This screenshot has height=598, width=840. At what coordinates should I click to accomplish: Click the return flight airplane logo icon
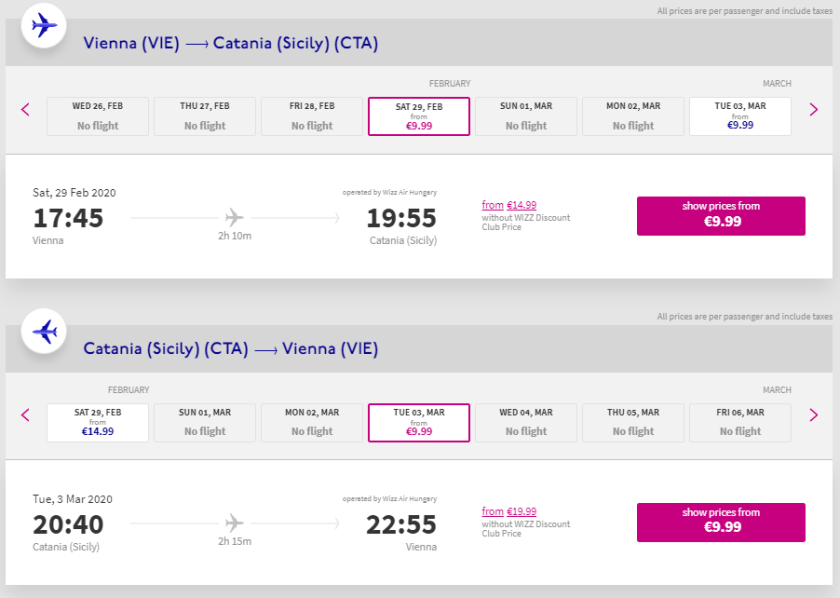[x=44, y=330]
